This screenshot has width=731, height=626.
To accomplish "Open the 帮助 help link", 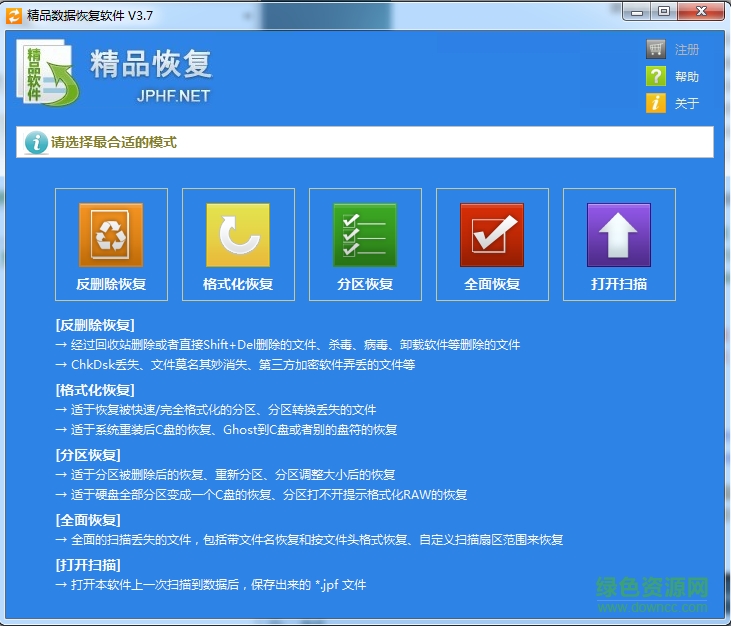I will pyautogui.click(x=687, y=76).
